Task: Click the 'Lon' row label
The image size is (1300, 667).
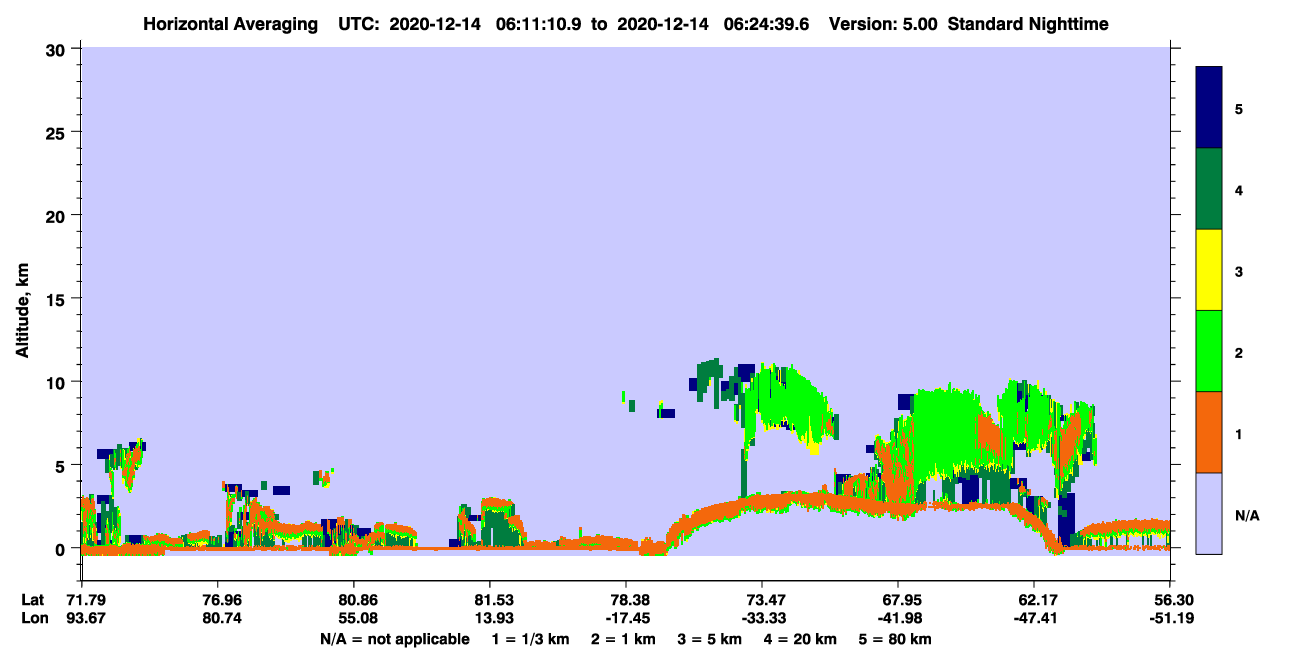Action: pyautogui.click(x=33, y=619)
